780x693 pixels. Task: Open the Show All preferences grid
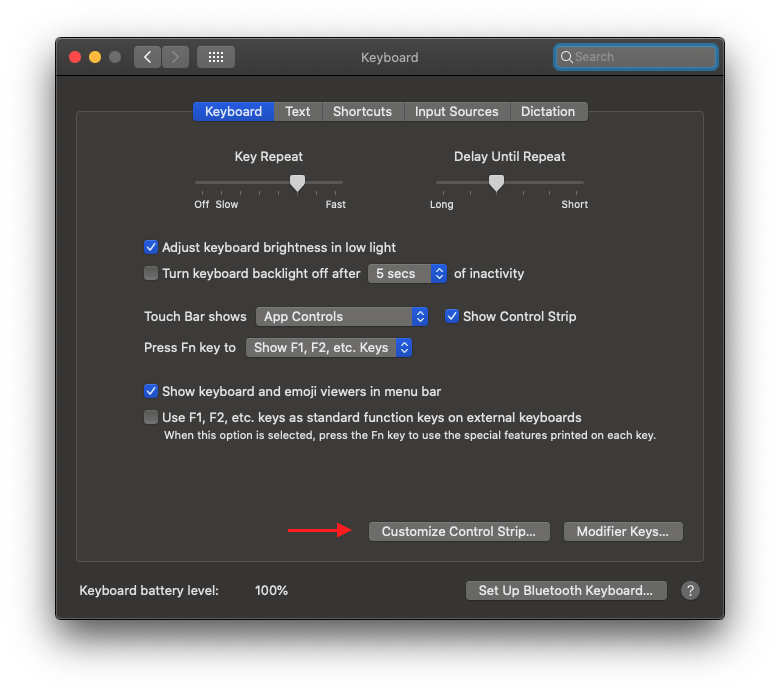click(x=216, y=57)
